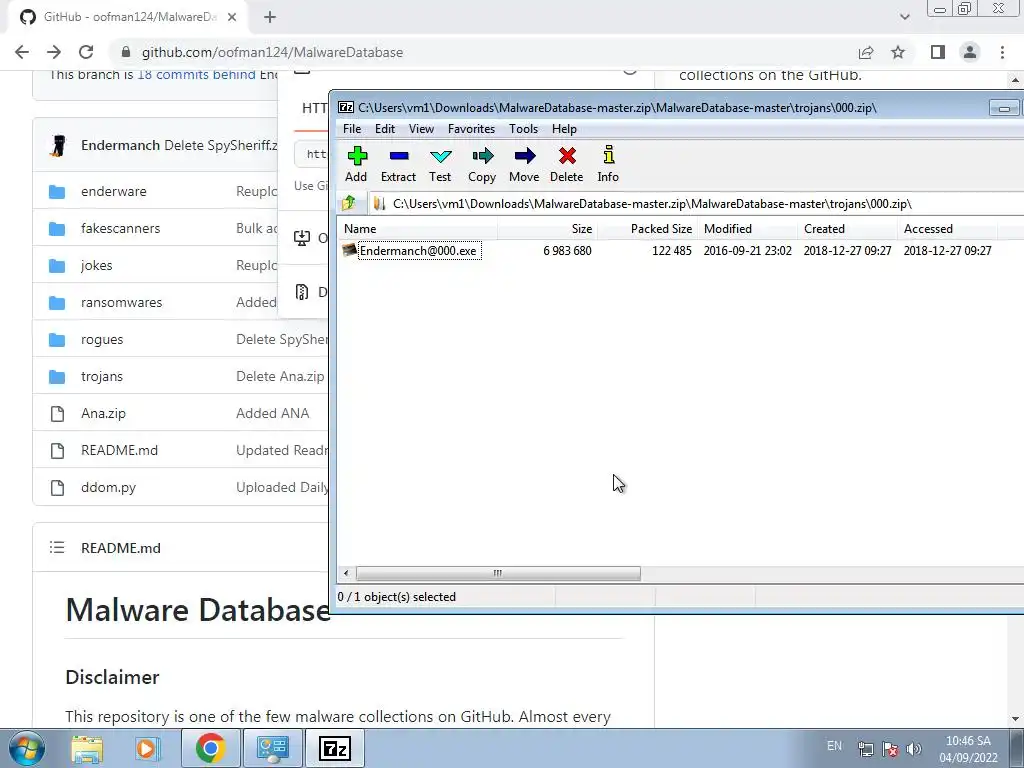The image size is (1024, 768).
Task: Click modified date 2016-09-21 23:02
Action: tap(747, 251)
